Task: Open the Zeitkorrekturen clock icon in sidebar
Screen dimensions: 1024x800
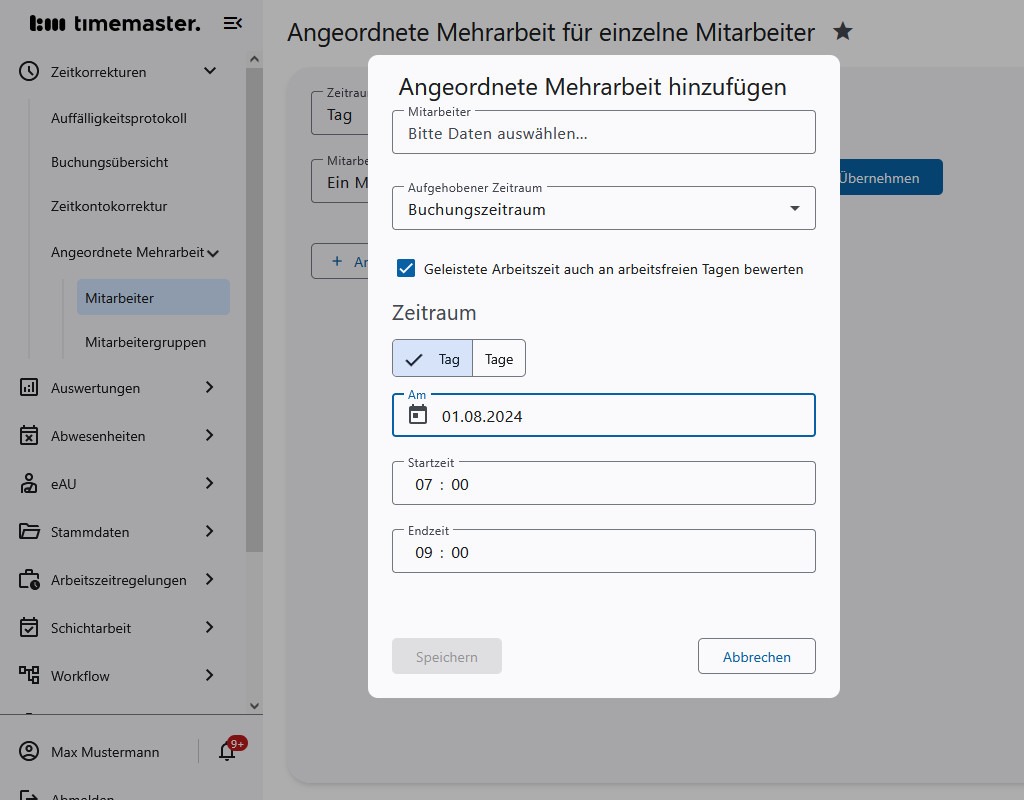Action: [x=30, y=71]
